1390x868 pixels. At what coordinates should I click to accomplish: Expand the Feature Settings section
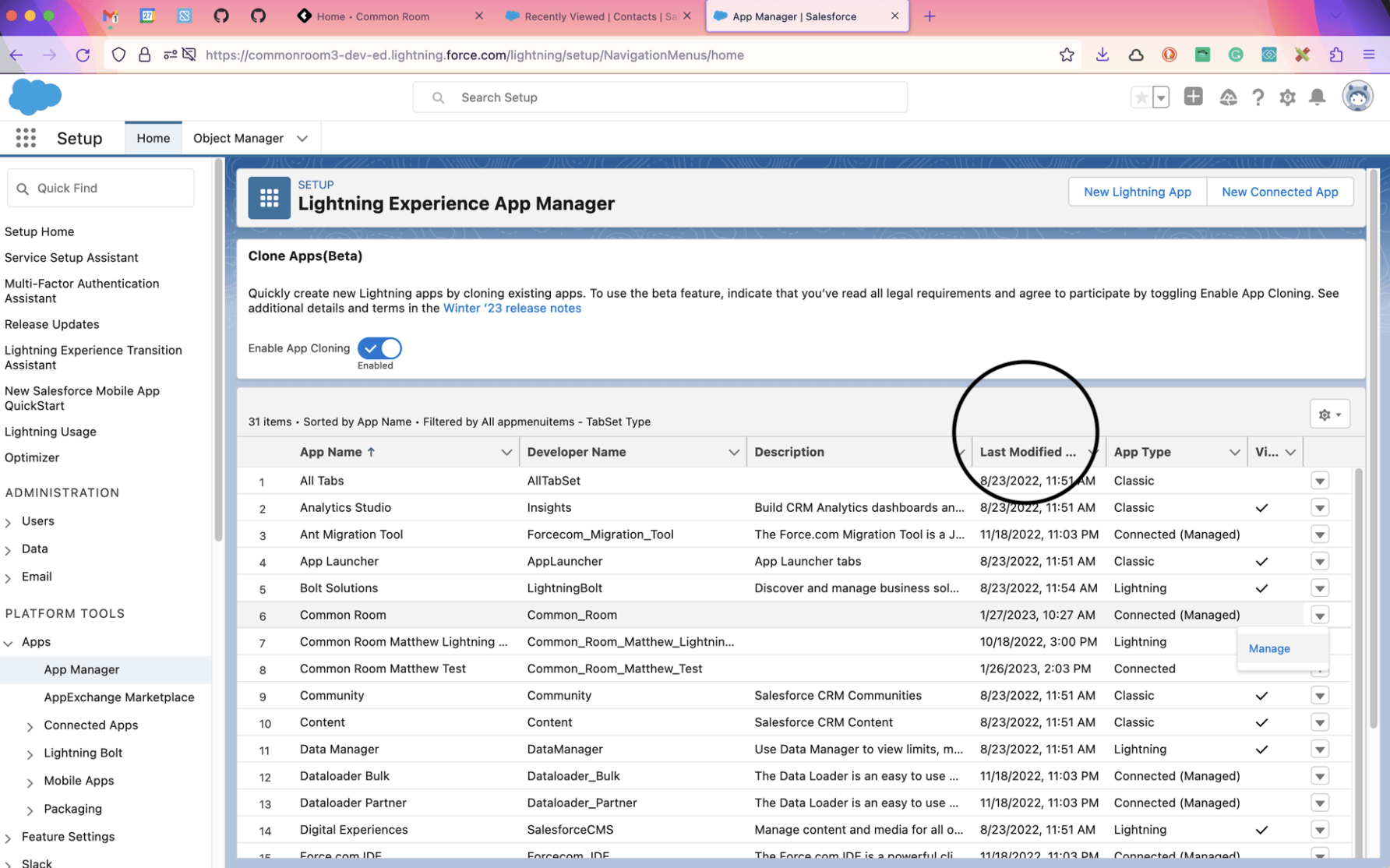(9, 838)
